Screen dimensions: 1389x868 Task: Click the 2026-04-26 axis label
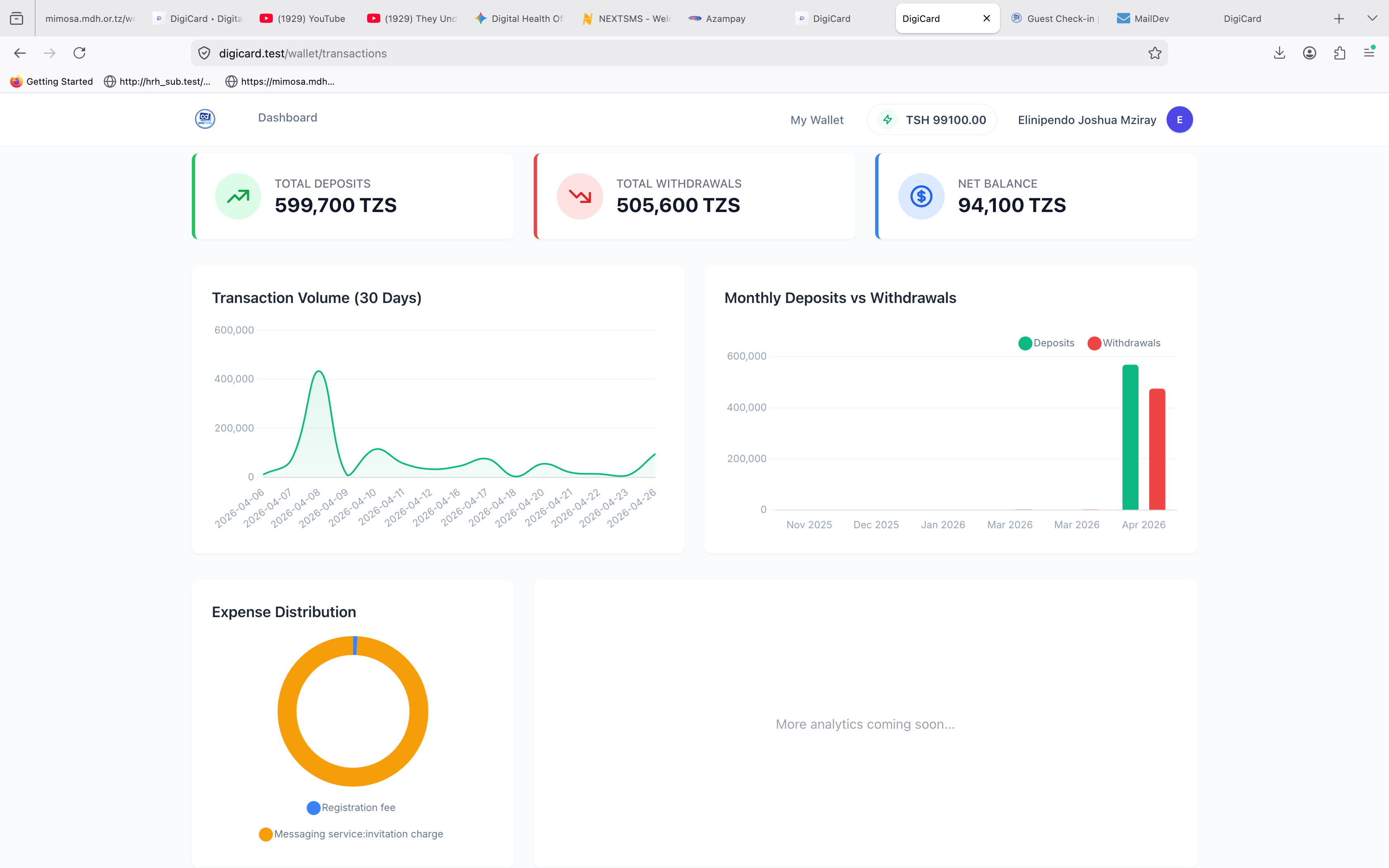tap(631, 509)
